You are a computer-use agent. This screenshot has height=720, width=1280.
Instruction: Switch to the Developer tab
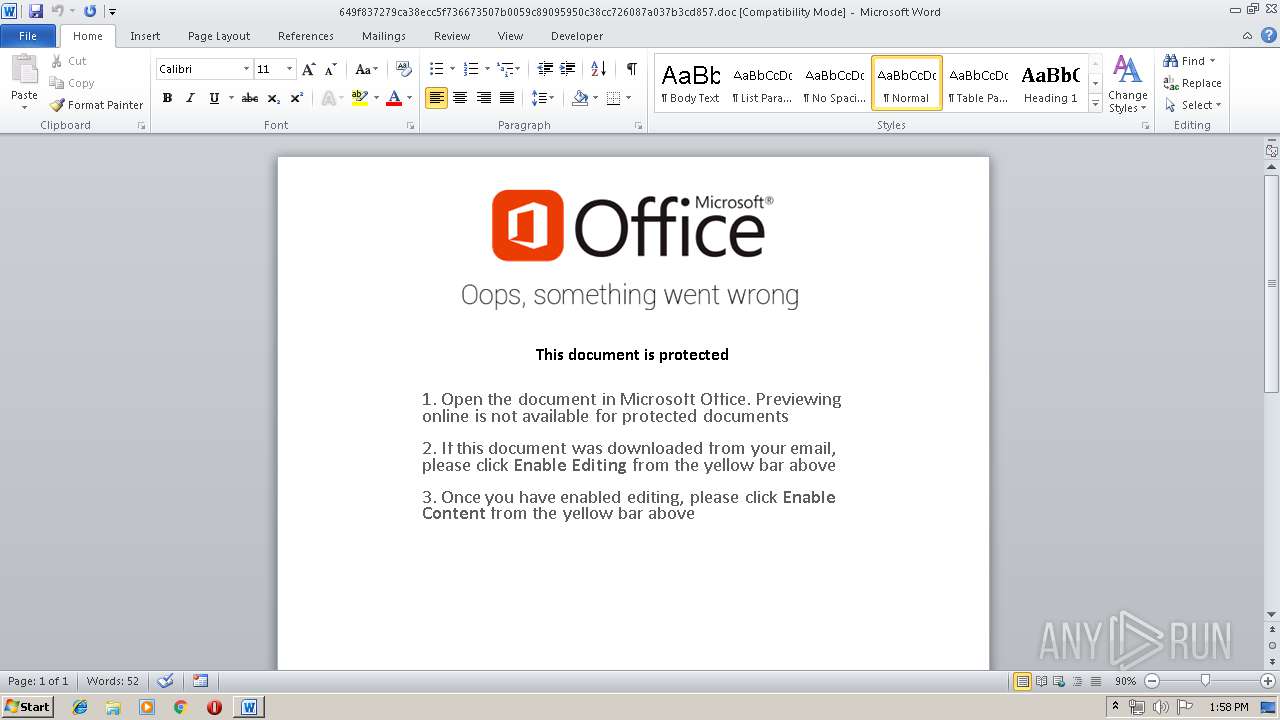(577, 35)
